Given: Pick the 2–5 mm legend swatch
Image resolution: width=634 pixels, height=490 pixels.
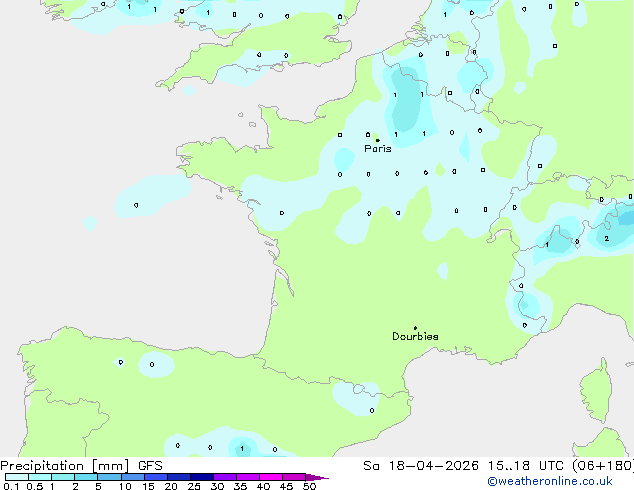Looking at the screenshot, I should [x=86, y=477].
